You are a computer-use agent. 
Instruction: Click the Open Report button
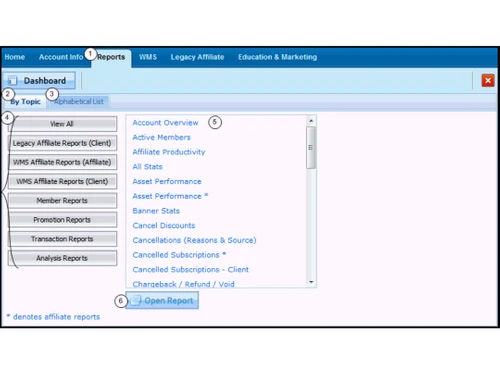click(162, 300)
